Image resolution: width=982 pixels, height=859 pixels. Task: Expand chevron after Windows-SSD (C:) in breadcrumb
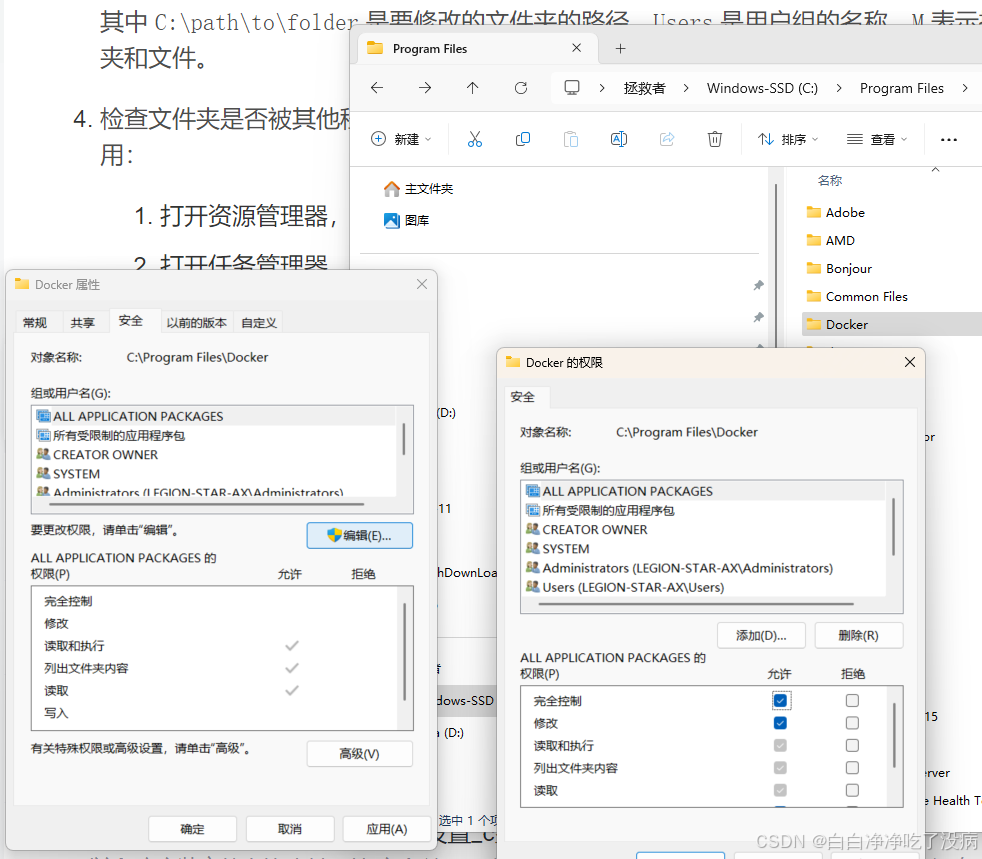pos(839,88)
